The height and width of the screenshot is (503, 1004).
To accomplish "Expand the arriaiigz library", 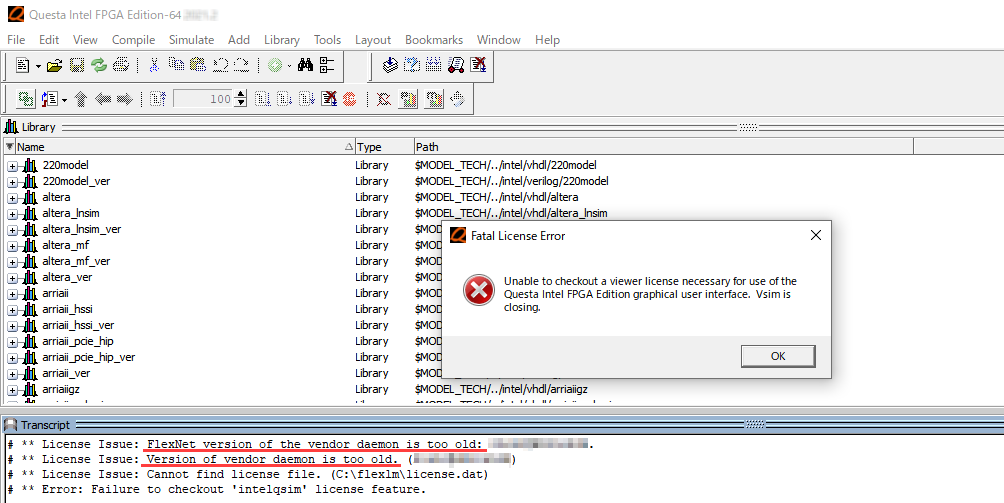I will pyautogui.click(x=12, y=390).
